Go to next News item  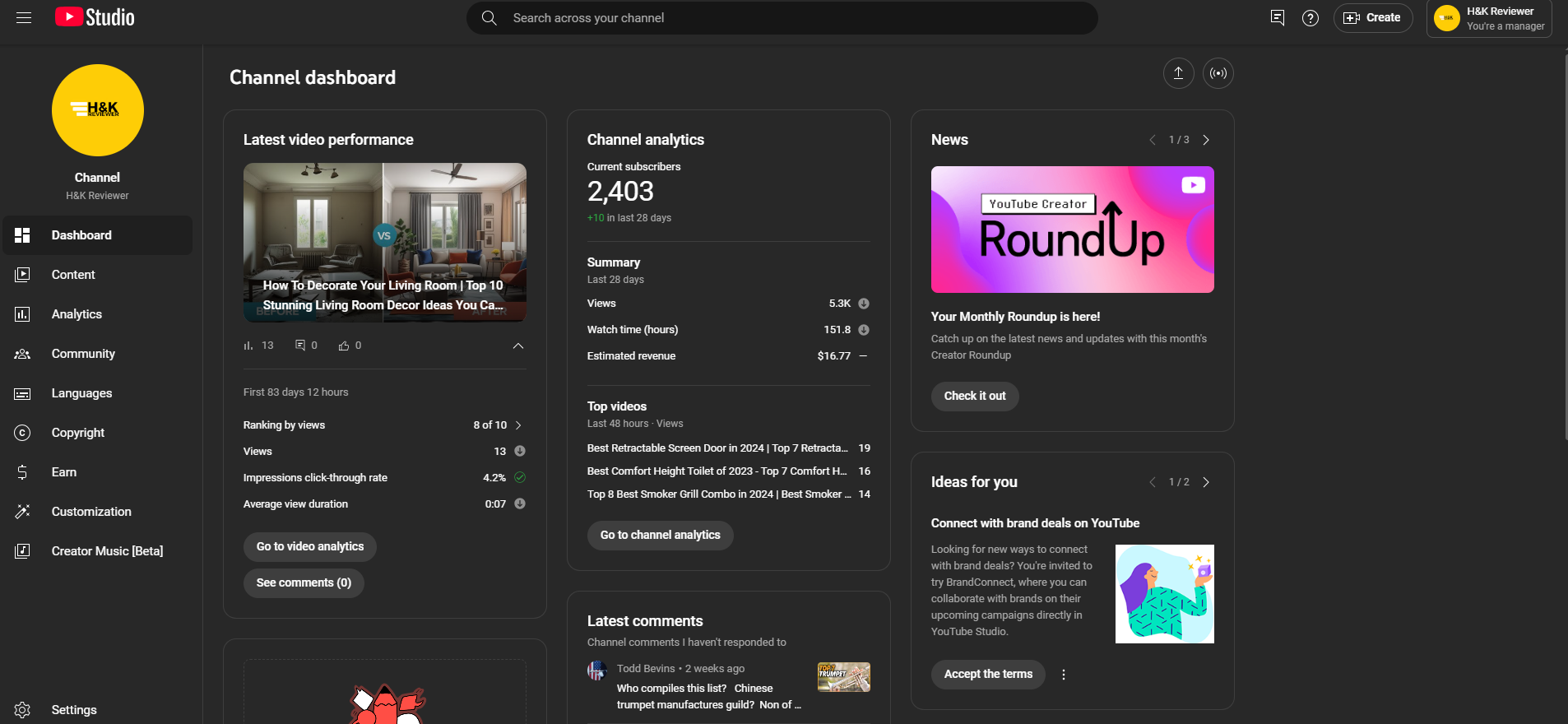click(1206, 140)
